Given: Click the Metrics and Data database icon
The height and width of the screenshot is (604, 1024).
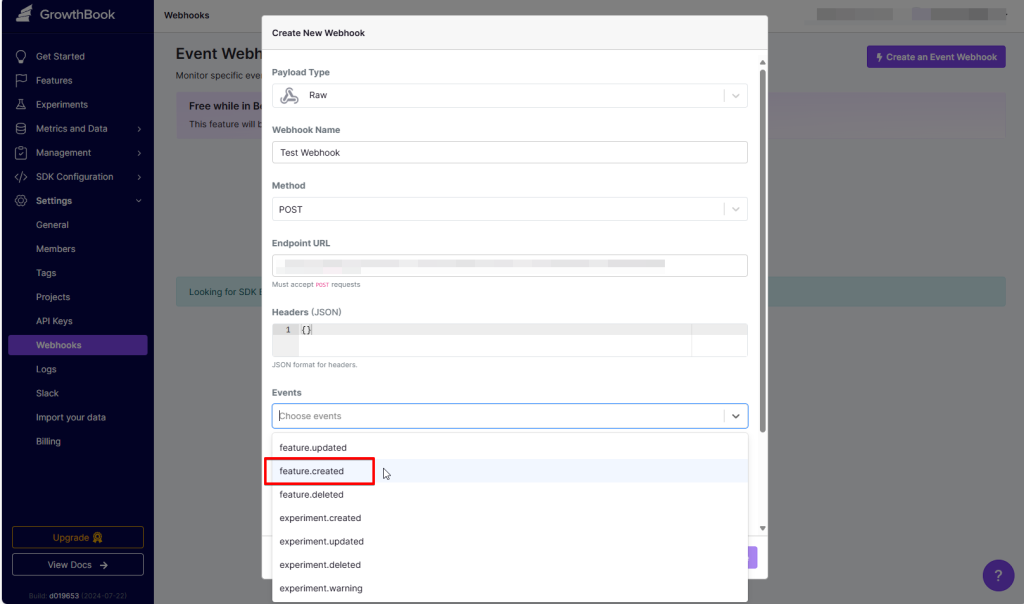Looking at the screenshot, I should coord(20,128).
